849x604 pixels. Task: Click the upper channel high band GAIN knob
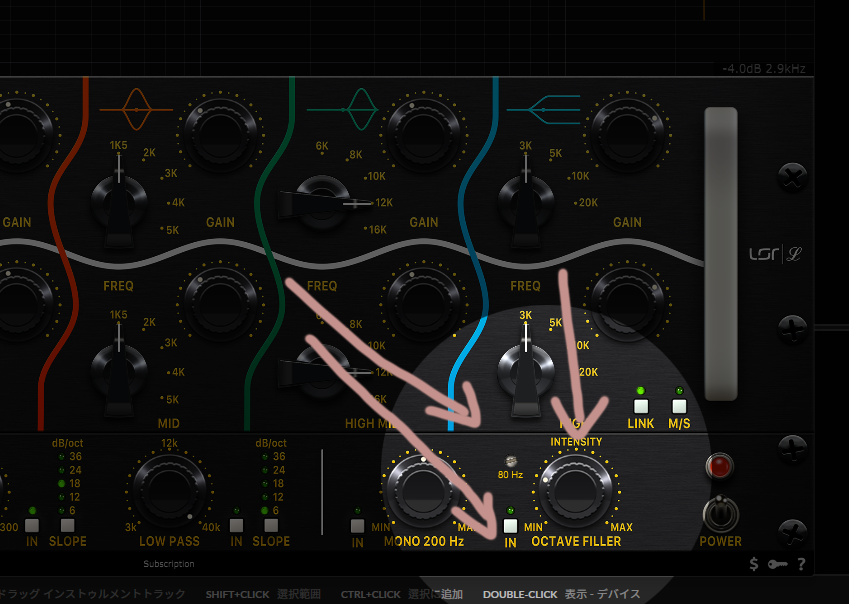coord(628,134)
